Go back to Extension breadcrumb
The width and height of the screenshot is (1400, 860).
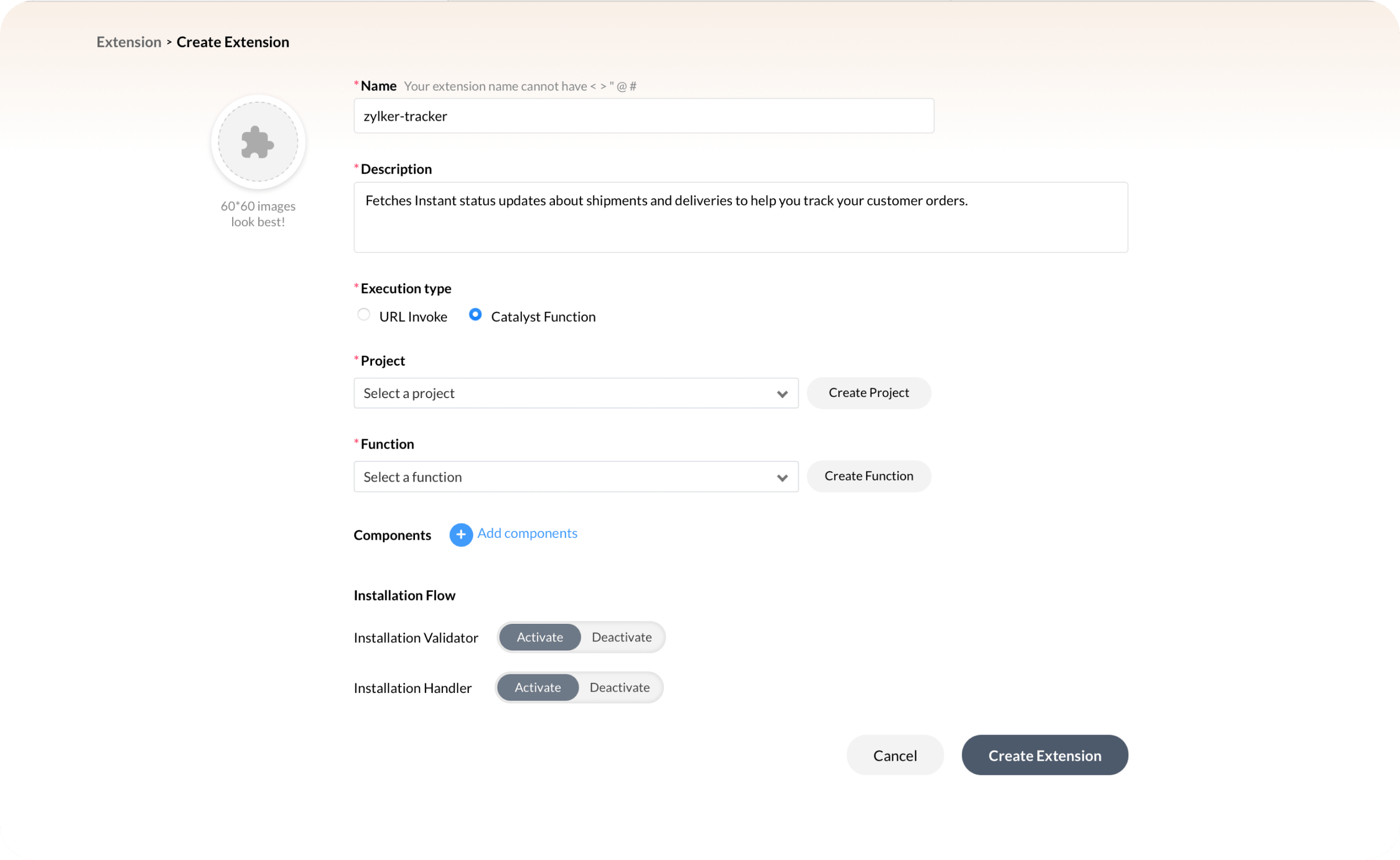[x=129, y=42]
